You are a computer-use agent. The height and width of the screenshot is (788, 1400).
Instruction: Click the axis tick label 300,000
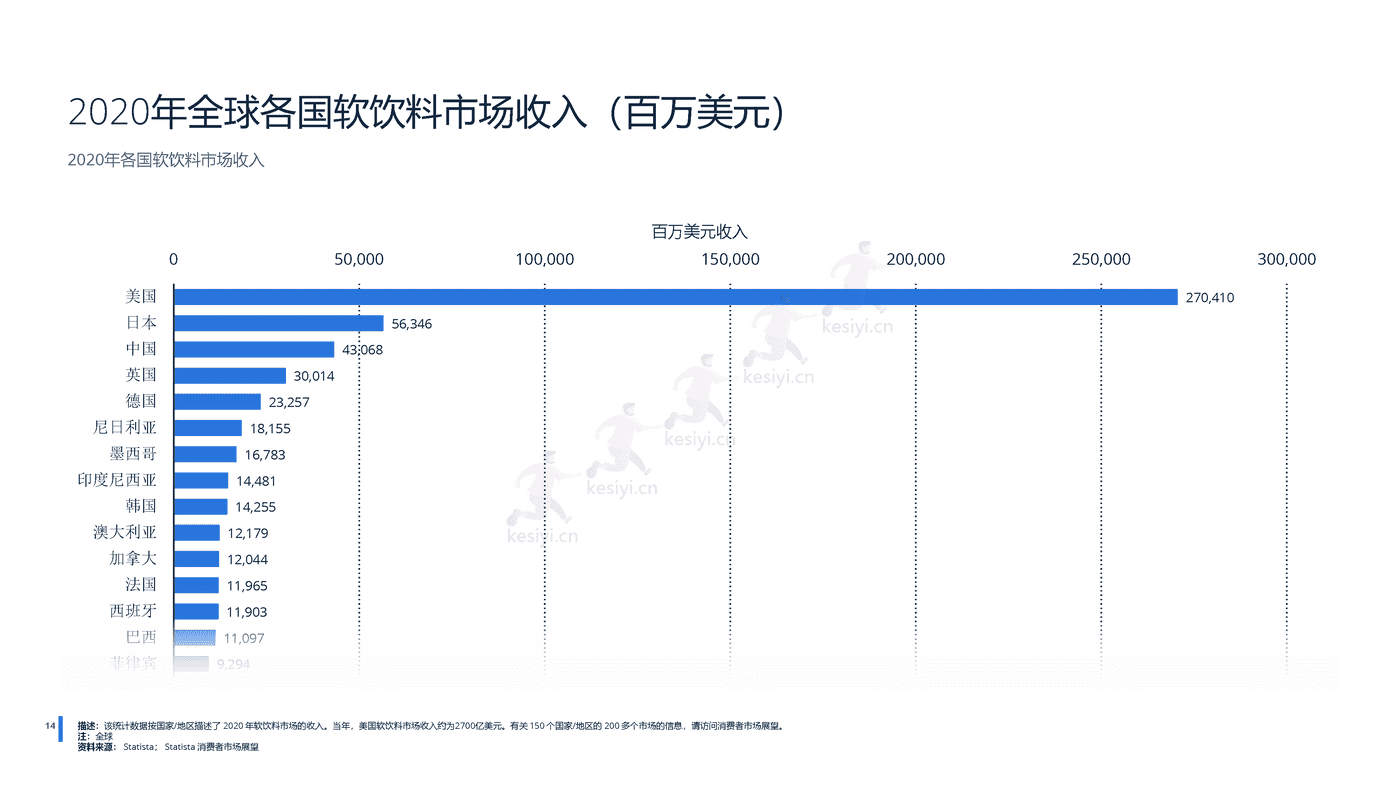tap(1287, 260)
